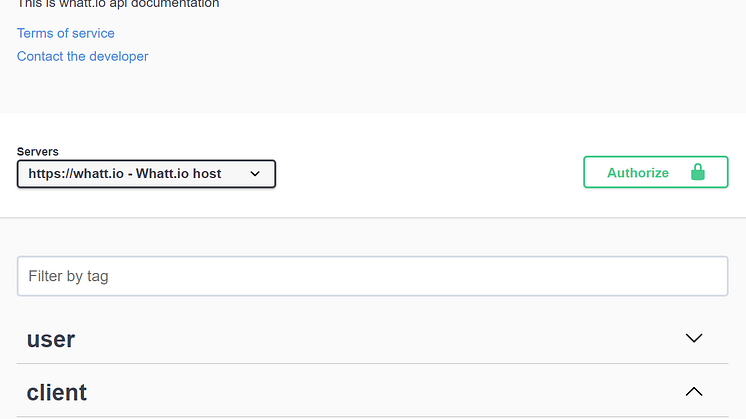Click the Authorize button
The width and height of the screenshot is (746, 419).
656,172
